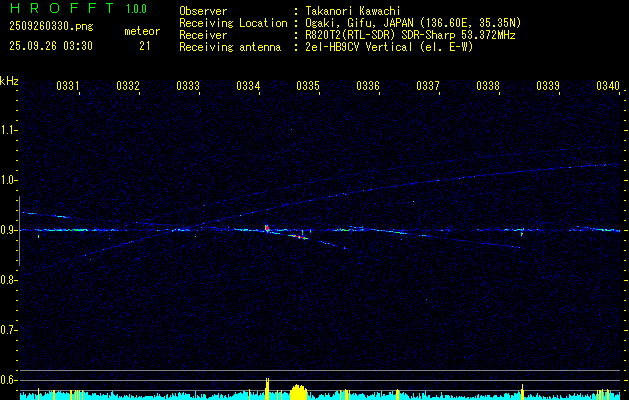Click the 0331 time marker
This screenshot has height=400, width=629.
67,85
